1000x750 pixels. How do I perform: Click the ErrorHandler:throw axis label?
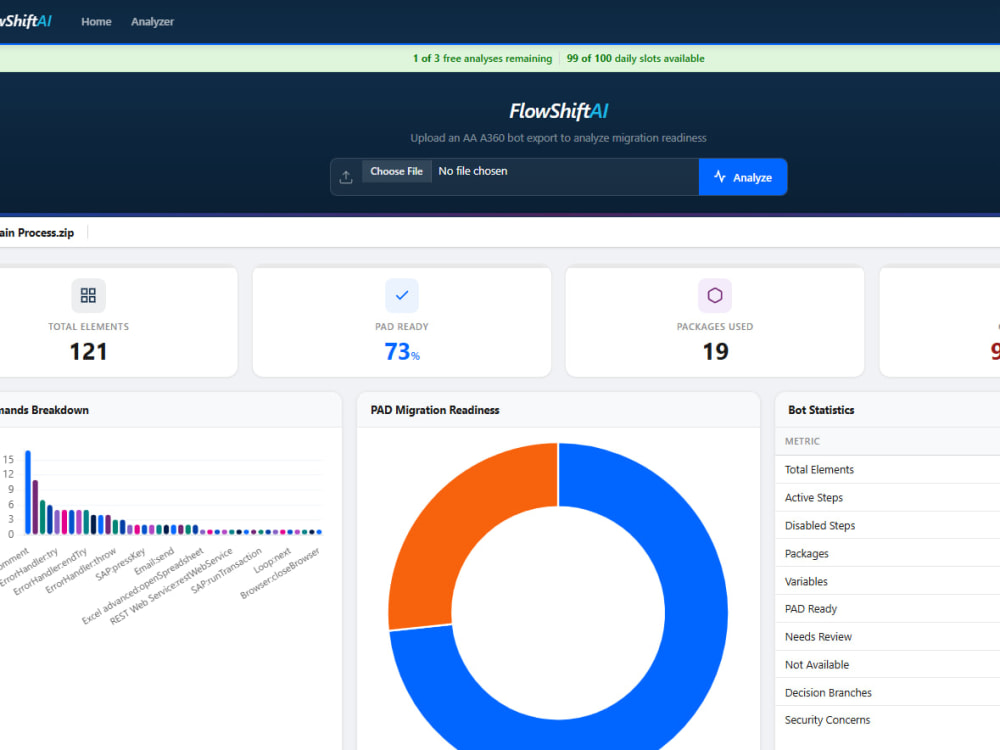pos(81,570)
